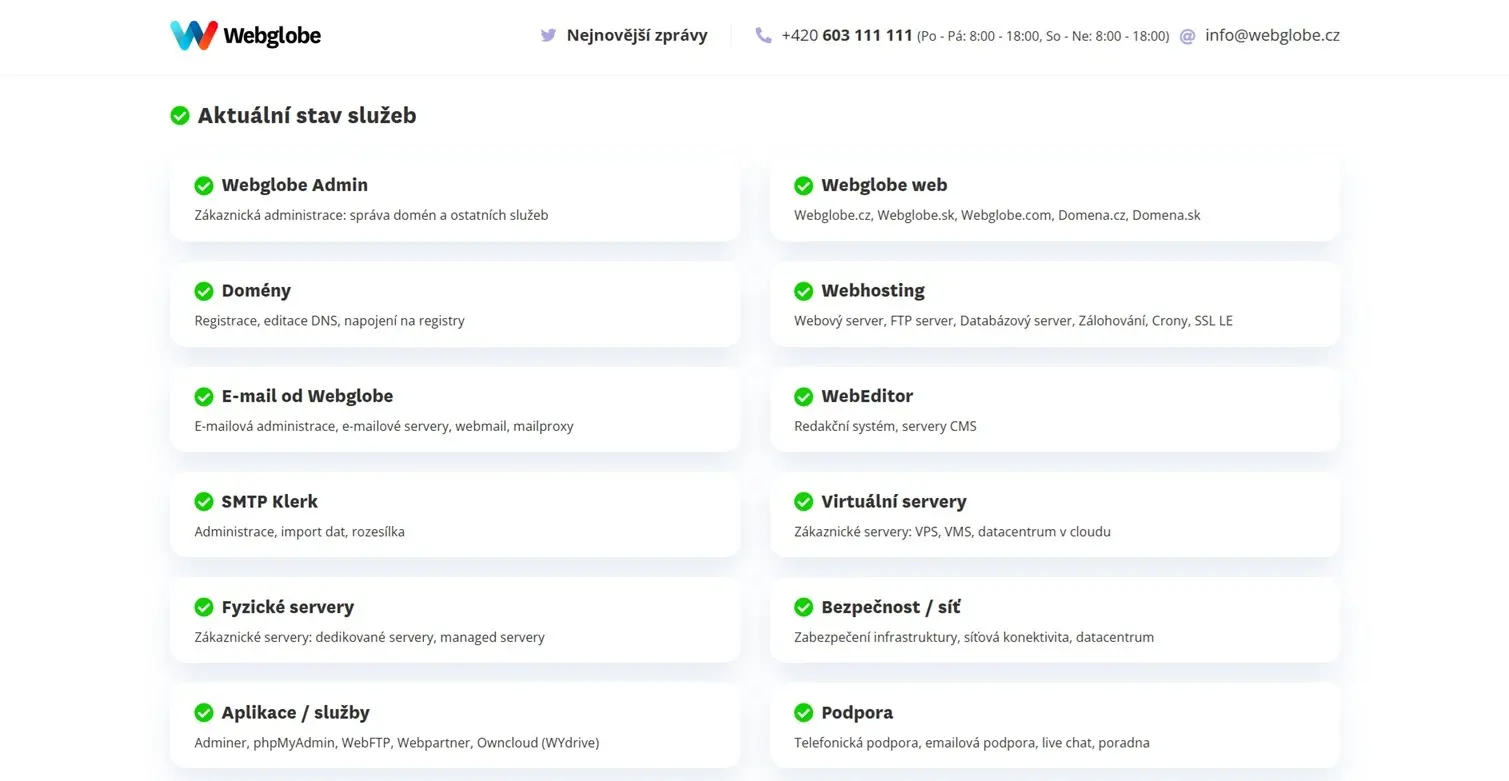Select the Webhosting service title
The width and height of the screenshot is (1509, 781).
coord(873,291)
